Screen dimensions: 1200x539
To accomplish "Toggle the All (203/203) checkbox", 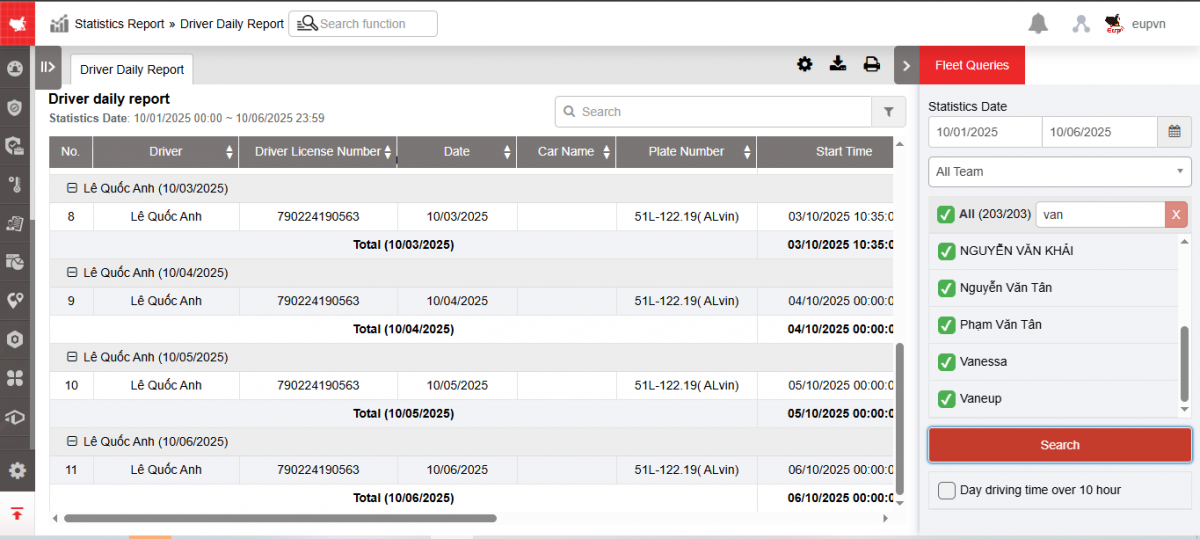I will pos(945,214).
